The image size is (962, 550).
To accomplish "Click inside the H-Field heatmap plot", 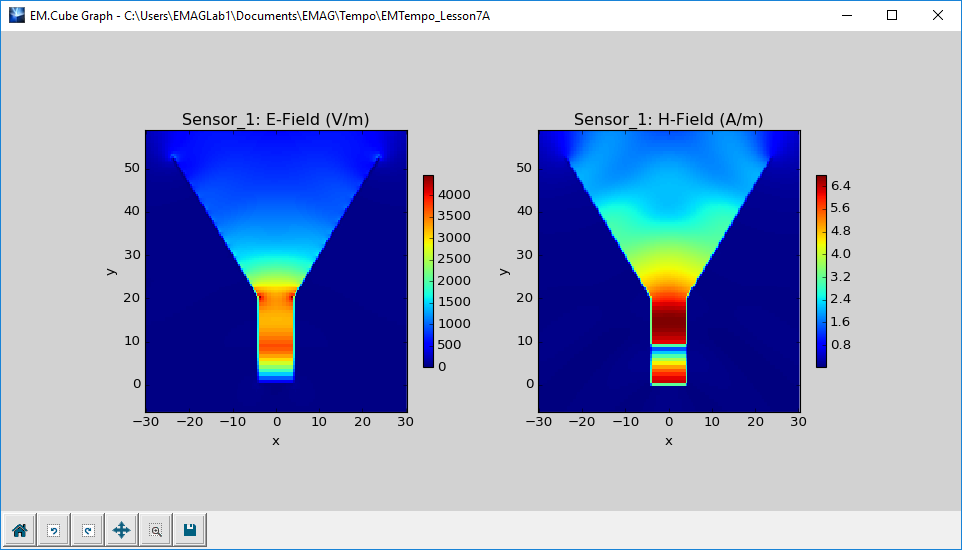I will (669, 271).
